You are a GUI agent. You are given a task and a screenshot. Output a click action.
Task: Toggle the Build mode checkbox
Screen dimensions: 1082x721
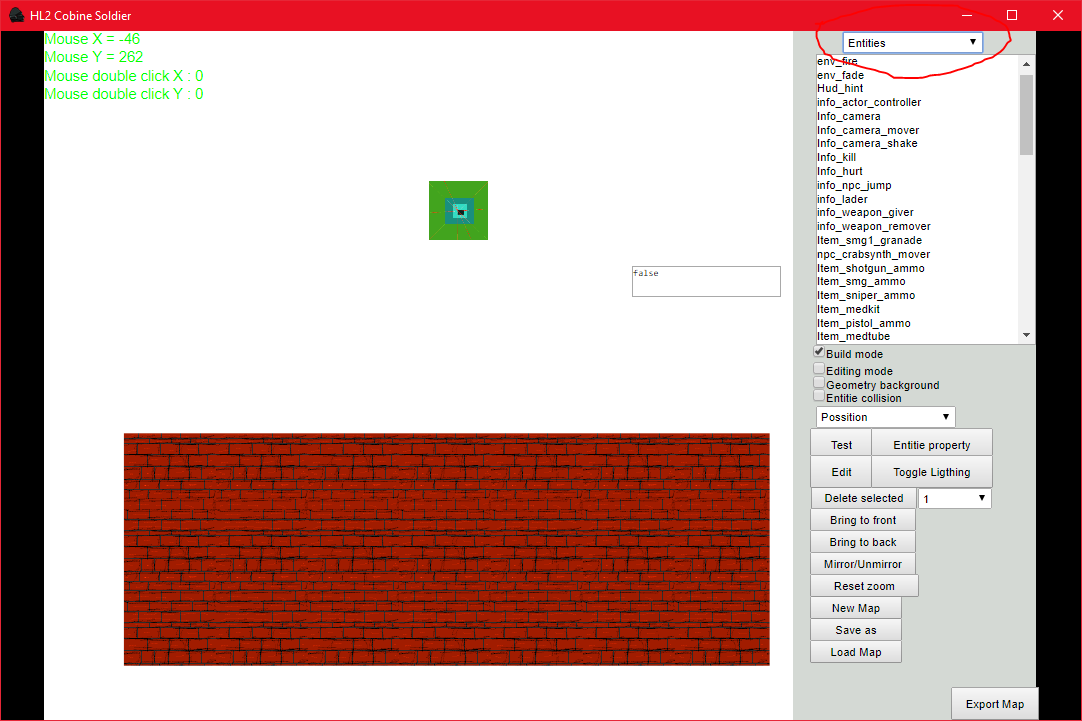(x=819, y=352)
